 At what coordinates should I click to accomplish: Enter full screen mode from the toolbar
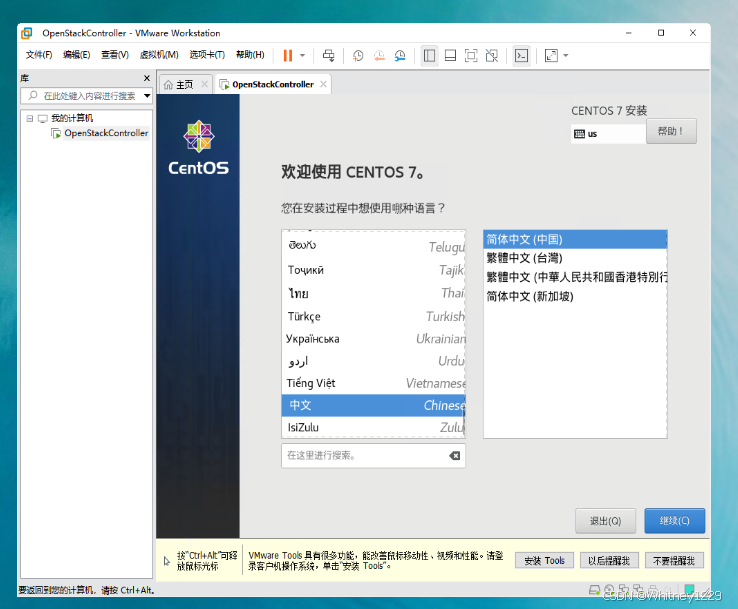(471, 56)
